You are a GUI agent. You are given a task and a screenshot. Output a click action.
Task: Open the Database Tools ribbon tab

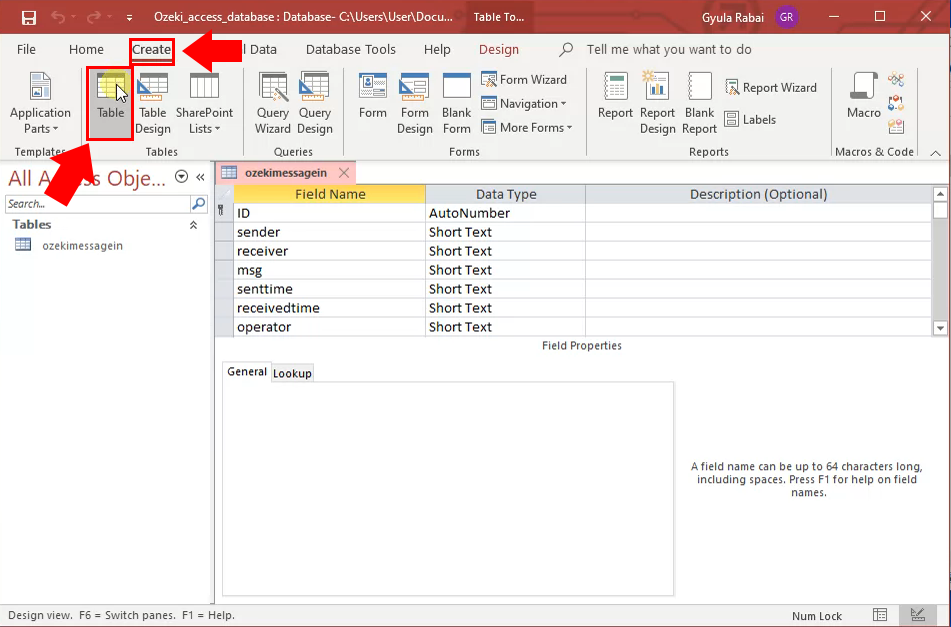click(350, 49)
